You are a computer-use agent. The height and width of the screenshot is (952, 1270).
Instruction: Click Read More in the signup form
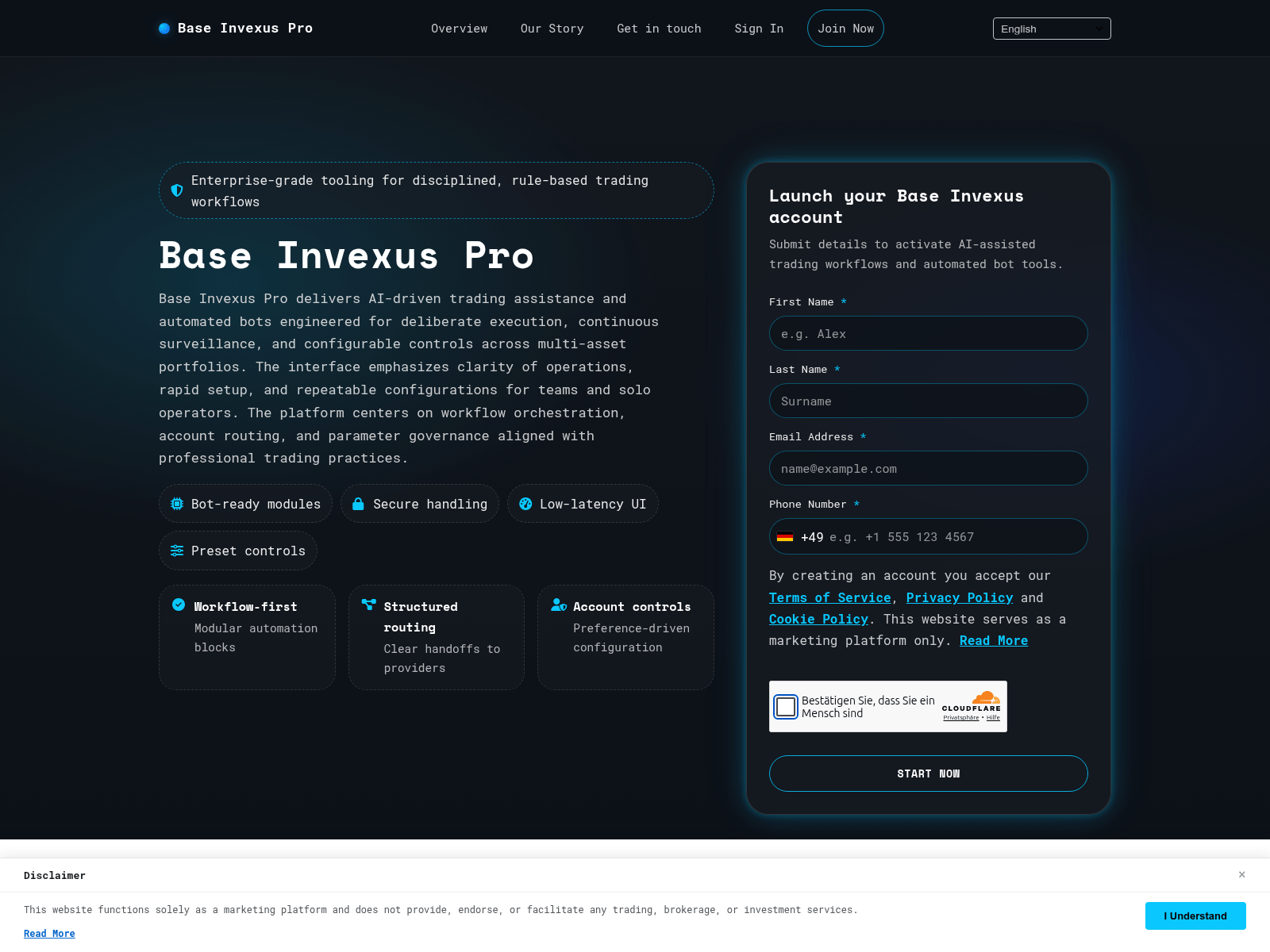(x=994, y=641)
